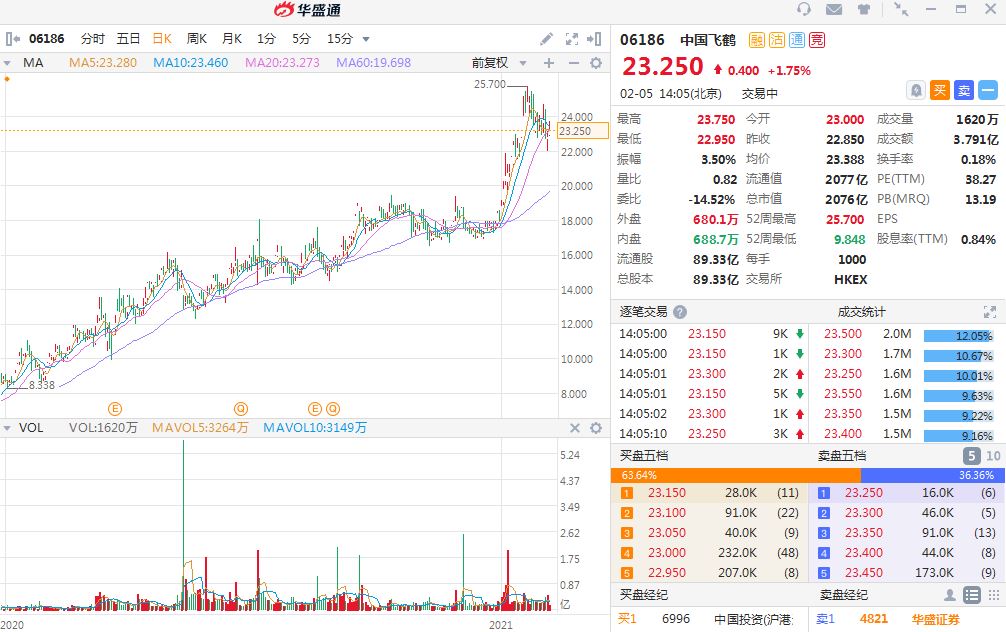Click the MAVOL5:3264万 label
Image resolution: width=1006 pixels, height=632 pixels.
pos(200,428)
